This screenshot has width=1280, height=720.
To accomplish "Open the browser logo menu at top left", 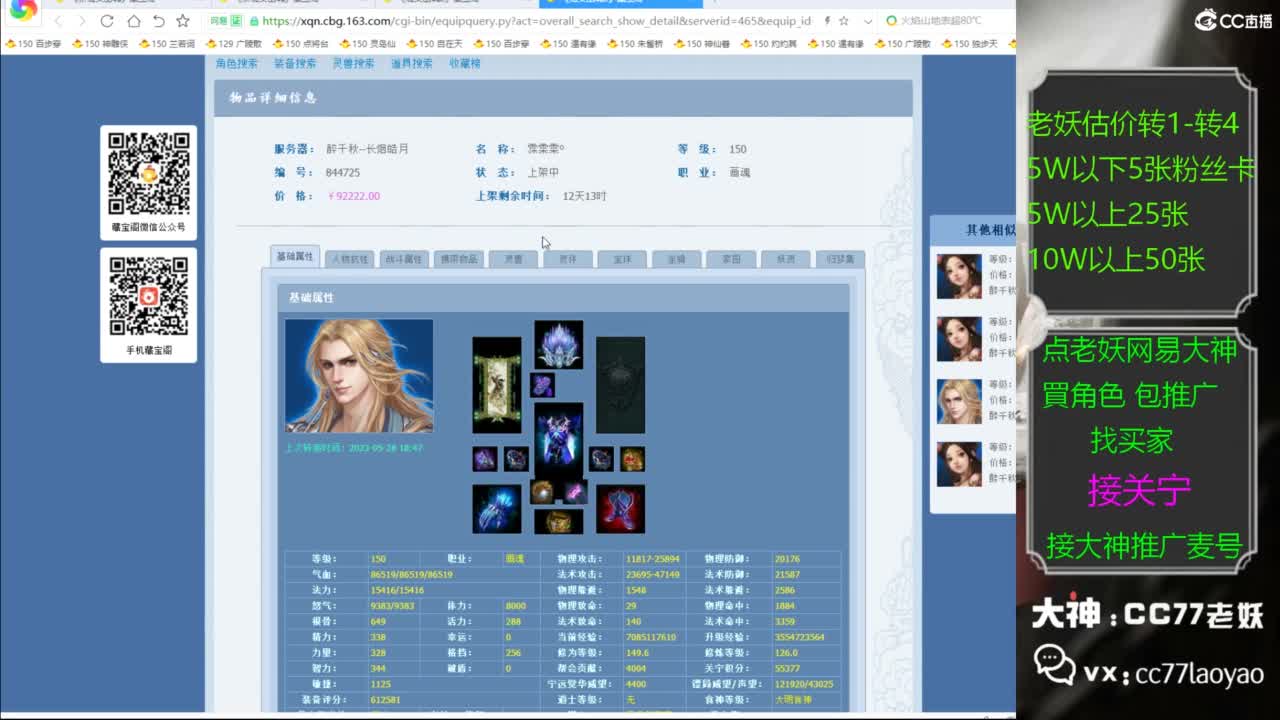I will click(22, 10).
